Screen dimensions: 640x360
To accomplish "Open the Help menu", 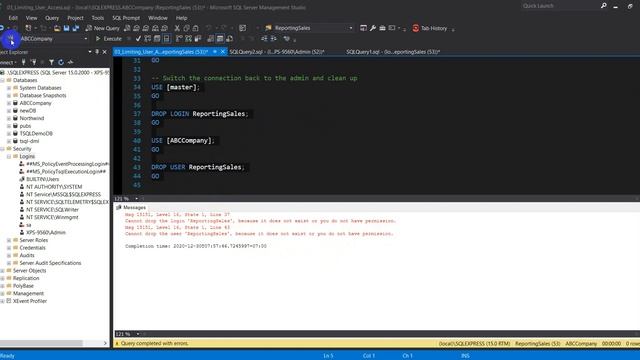I will [x=181, y=18].
